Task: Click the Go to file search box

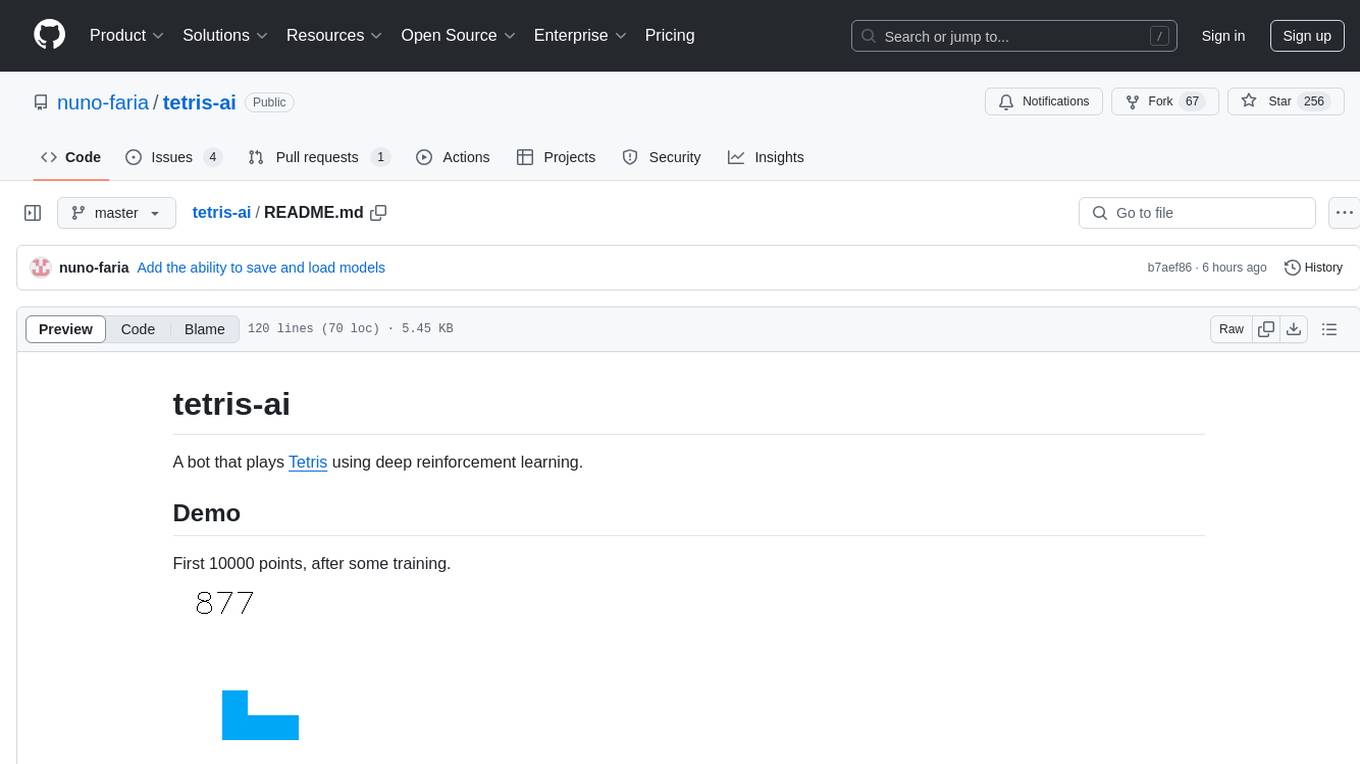Action: tap(1197, 213)
